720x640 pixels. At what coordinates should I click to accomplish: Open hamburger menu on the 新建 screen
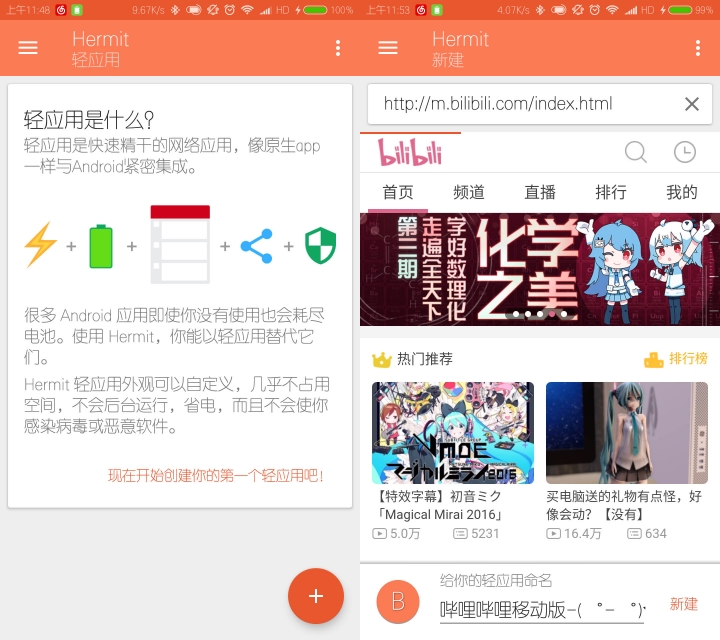(x=388, y=48)
